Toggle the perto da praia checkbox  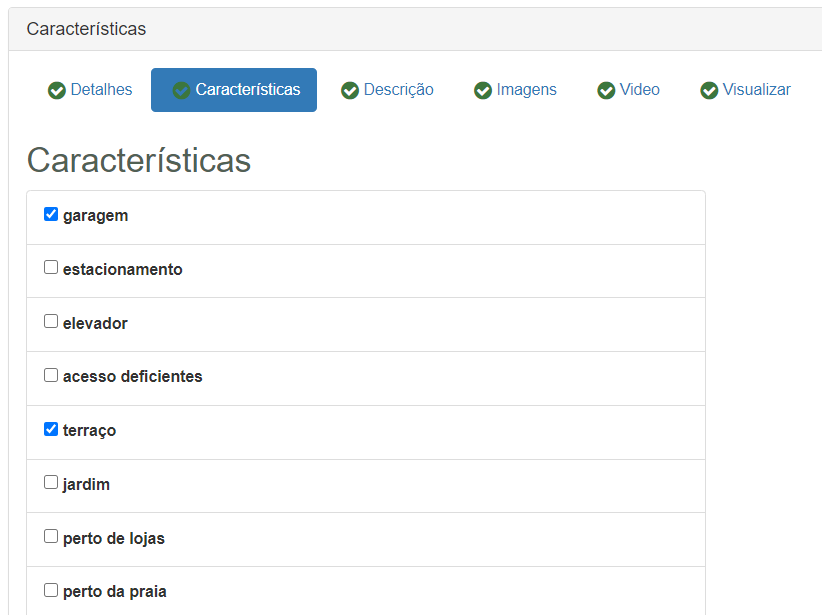pos(51,590)
